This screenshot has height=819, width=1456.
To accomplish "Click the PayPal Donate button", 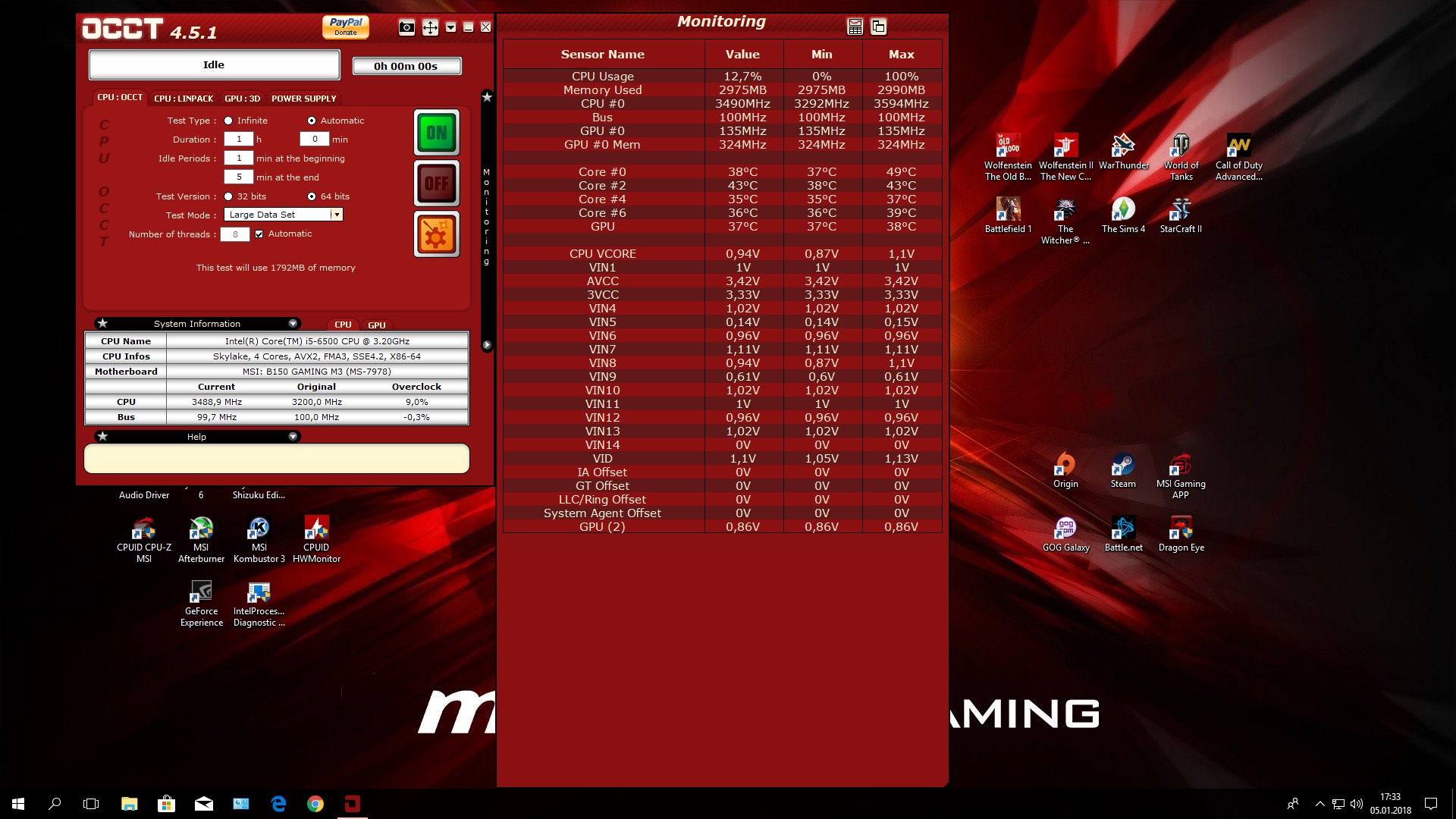I will [345, 27].
